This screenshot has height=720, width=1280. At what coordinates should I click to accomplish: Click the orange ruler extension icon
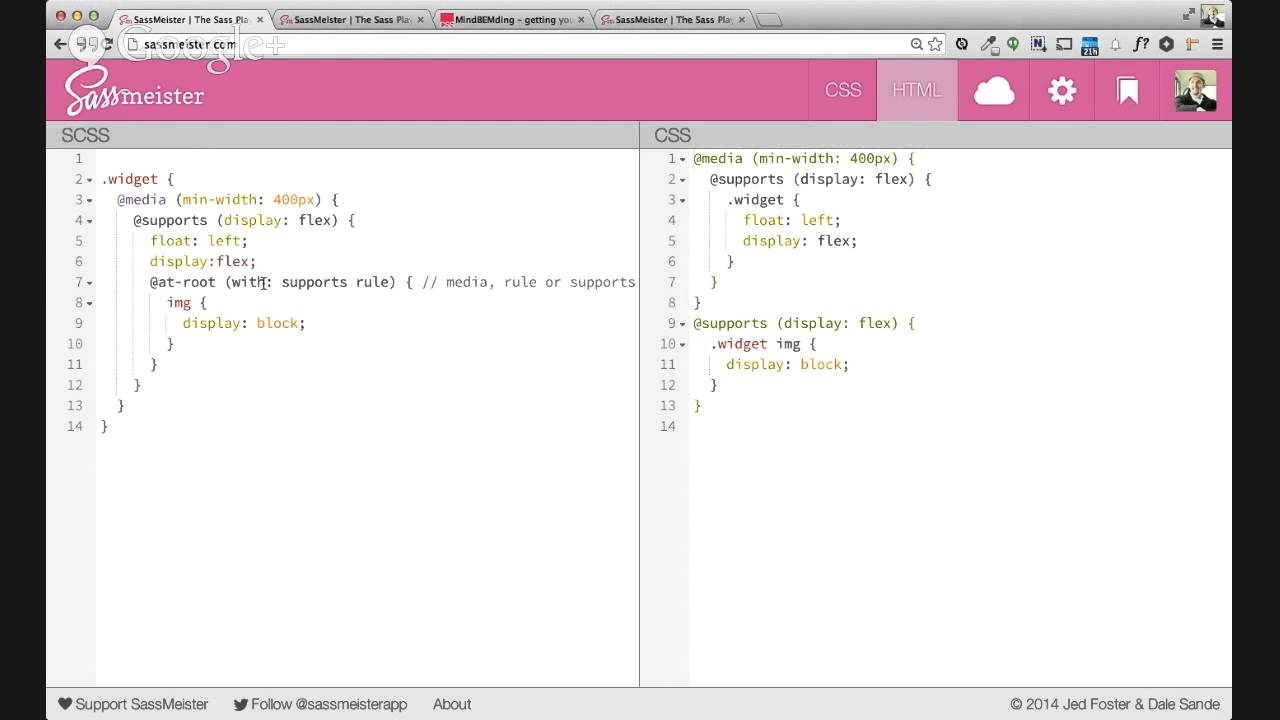pyautogui.click(x=1191, y=44)
